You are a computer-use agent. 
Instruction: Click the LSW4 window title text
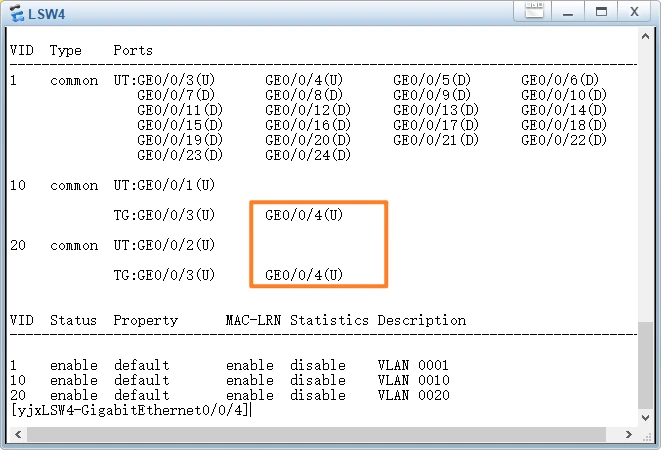[47, 12]
